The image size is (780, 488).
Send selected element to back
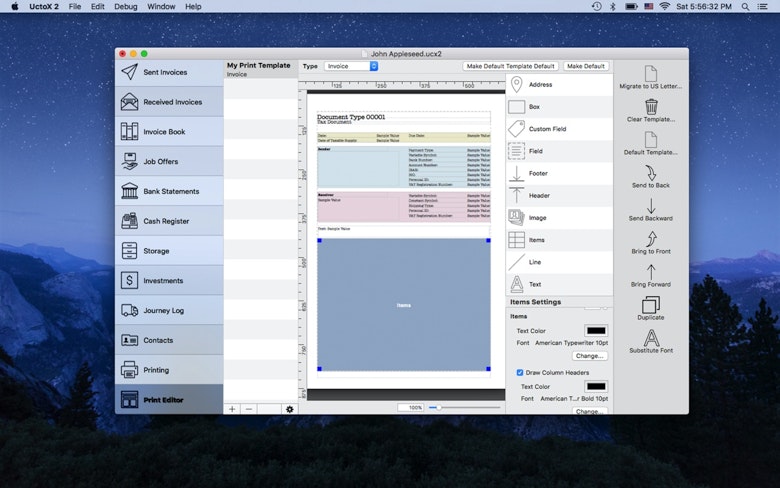[651, 173]
